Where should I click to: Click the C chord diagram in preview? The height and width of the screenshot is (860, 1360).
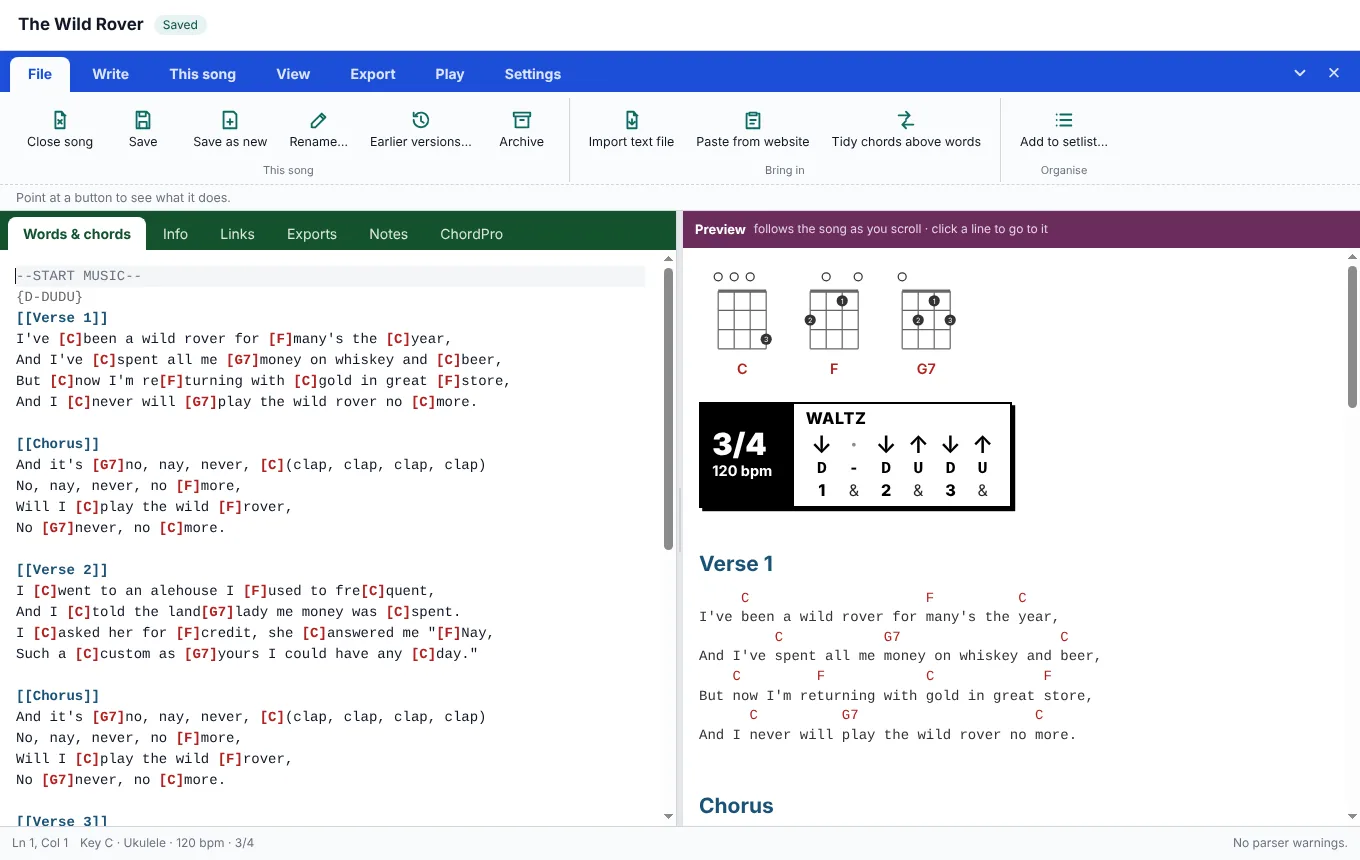point(742,323)
